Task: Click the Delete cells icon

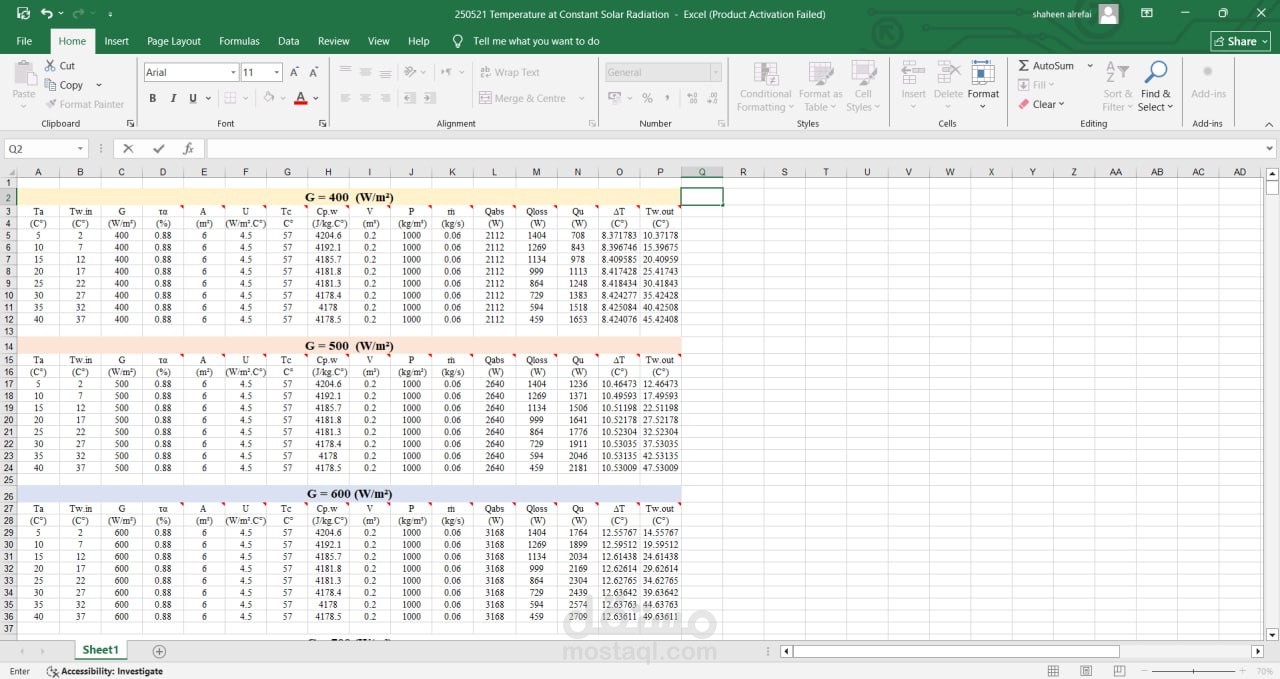Action: click(x=948, y=74)
